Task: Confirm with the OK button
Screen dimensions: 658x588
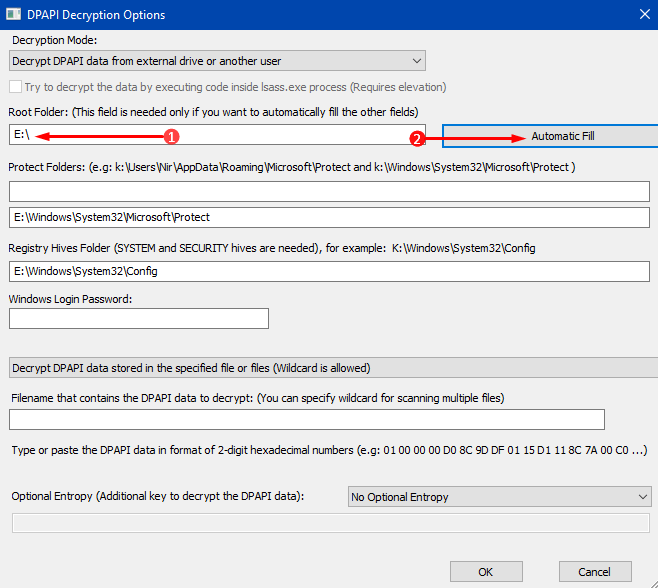Action: [x=486, y=572]
